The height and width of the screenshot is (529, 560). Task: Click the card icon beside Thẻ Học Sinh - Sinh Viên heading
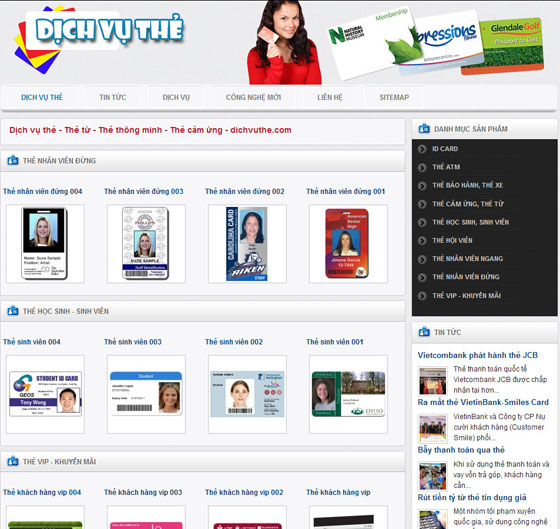click(x=13, y=311)
